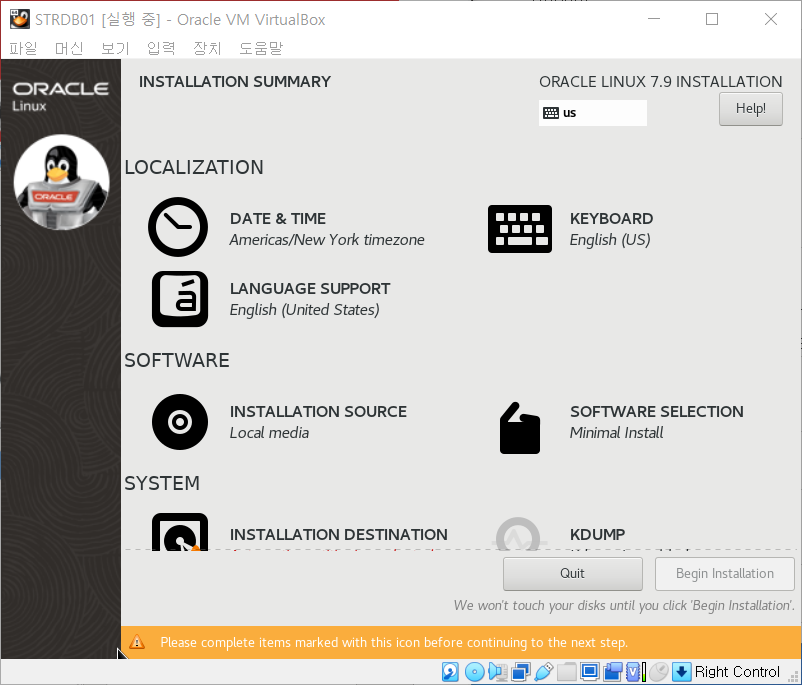Click Americas/New York timezone text
The width and height of the screenshot is (802, 685).
(x=327, y=239)
